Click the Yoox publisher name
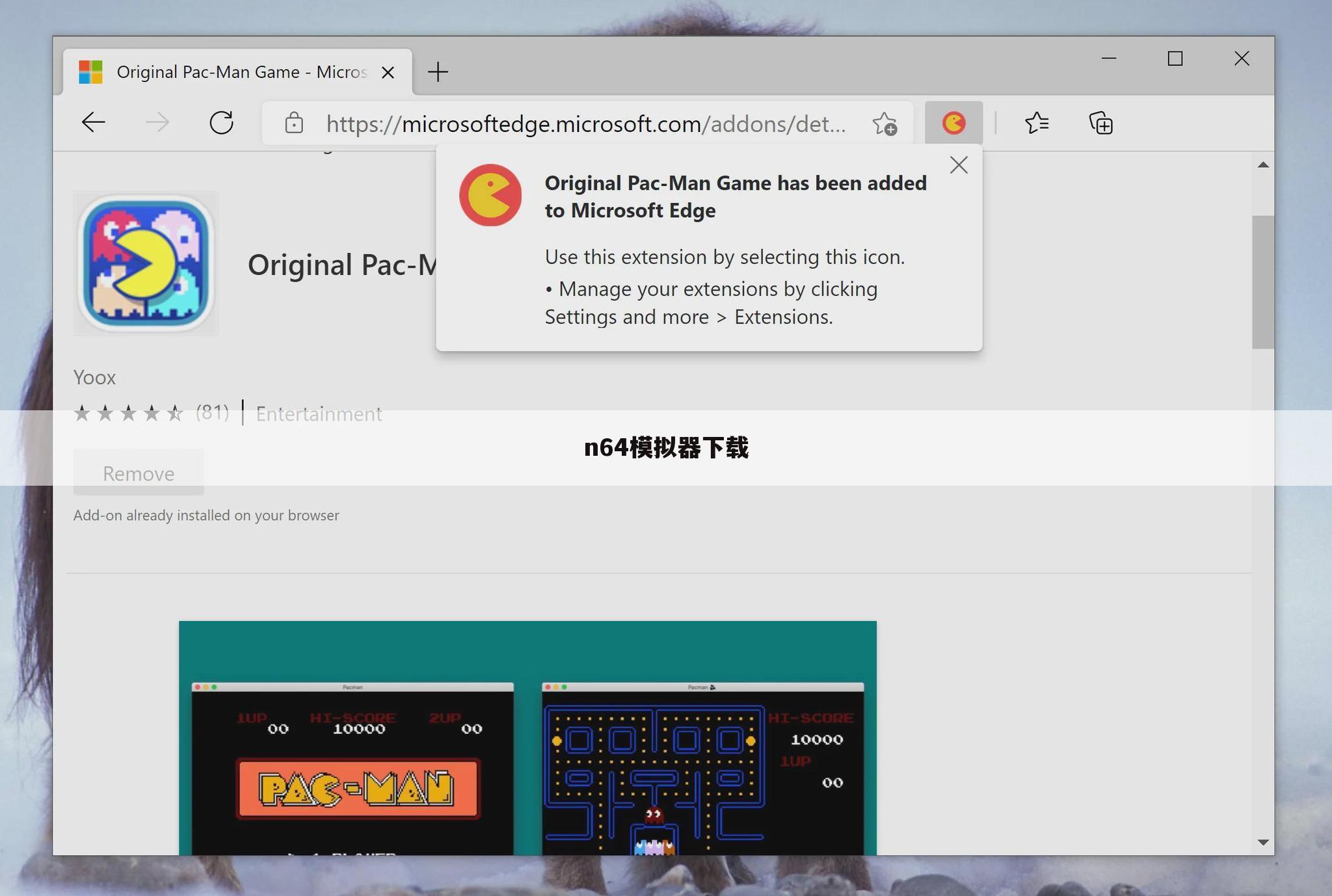 [x=94, y=377]
